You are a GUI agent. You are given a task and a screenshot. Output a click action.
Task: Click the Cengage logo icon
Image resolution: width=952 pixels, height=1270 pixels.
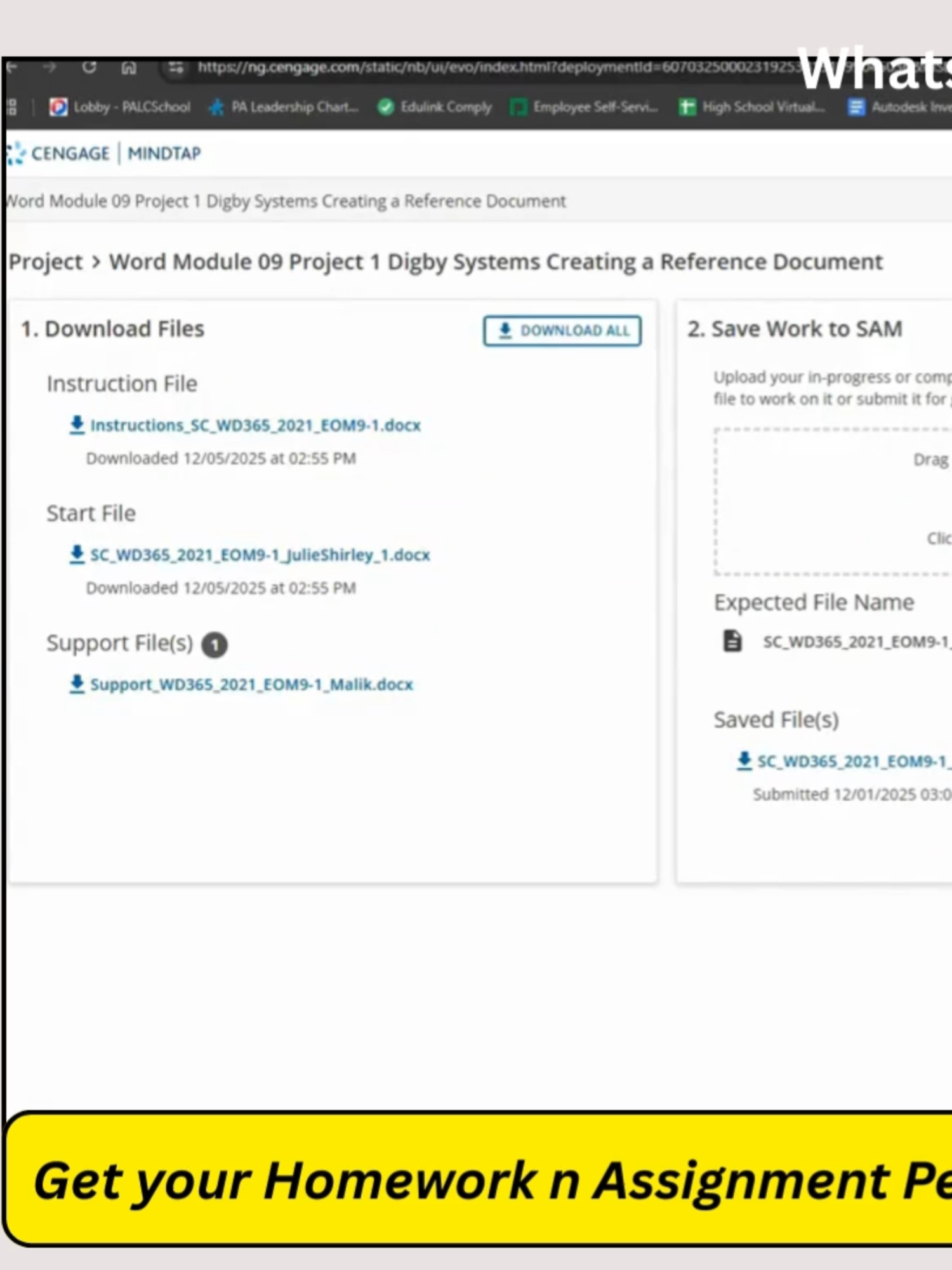pos(15,154)
